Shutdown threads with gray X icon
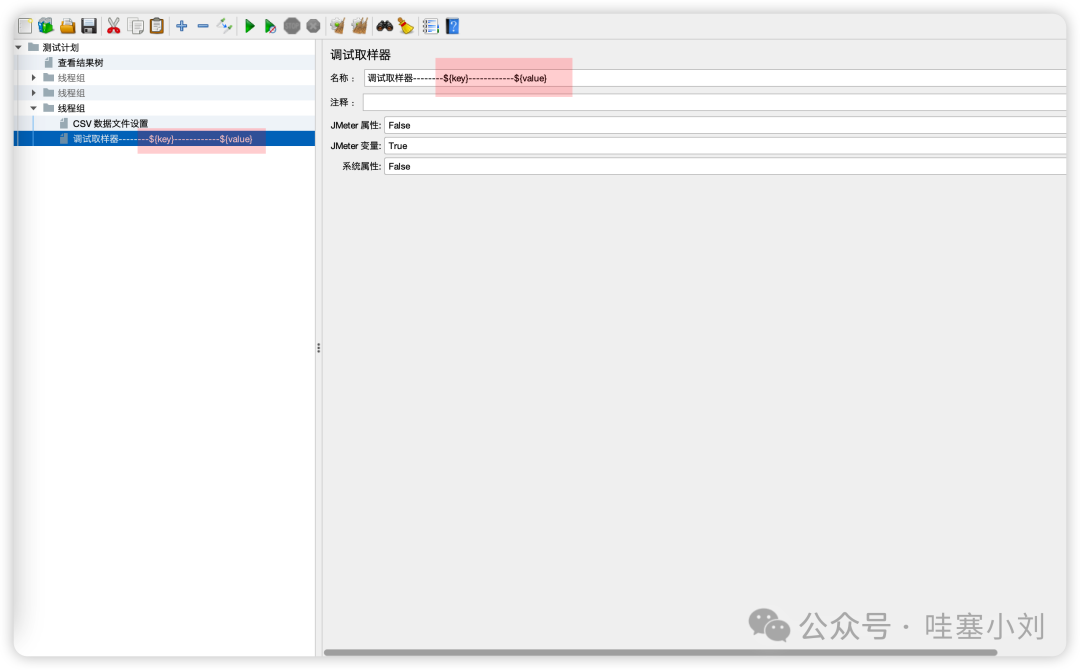The image size is (1080, 670). click(313, 26)
